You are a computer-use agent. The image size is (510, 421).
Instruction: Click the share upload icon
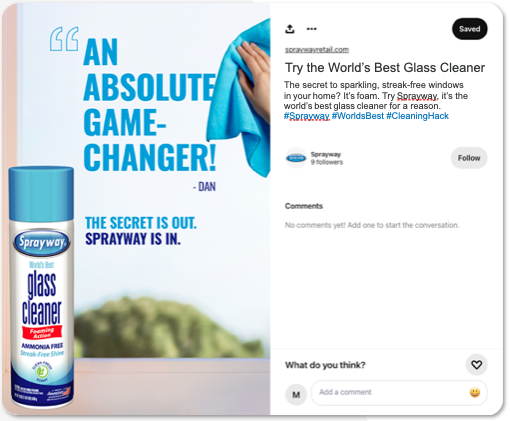coord(290,29)
